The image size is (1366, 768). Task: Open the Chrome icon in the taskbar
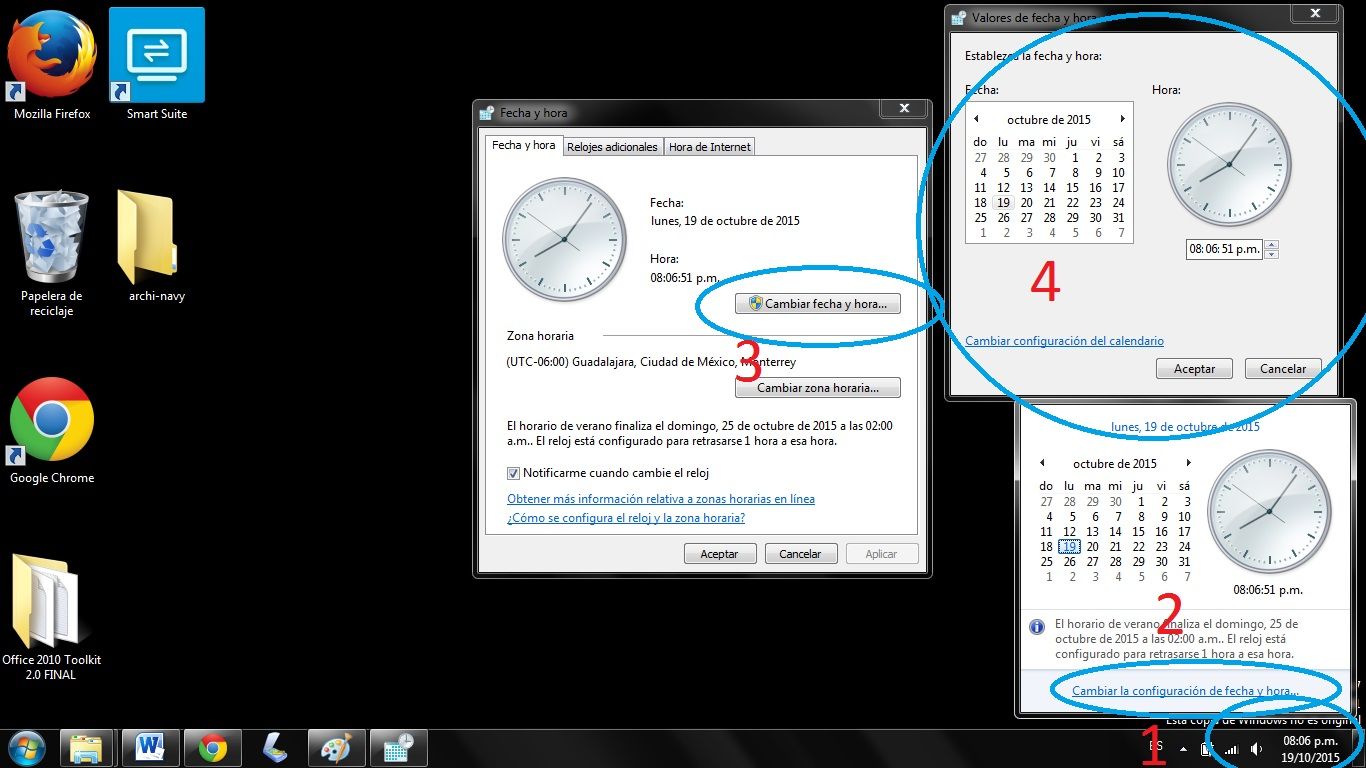[x=212, y=747]
